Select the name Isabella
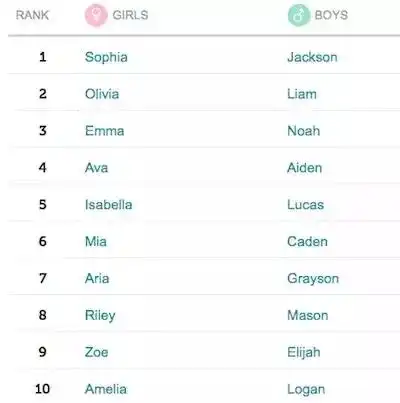Viewport: 400px width, 403px height. [108, 205]
